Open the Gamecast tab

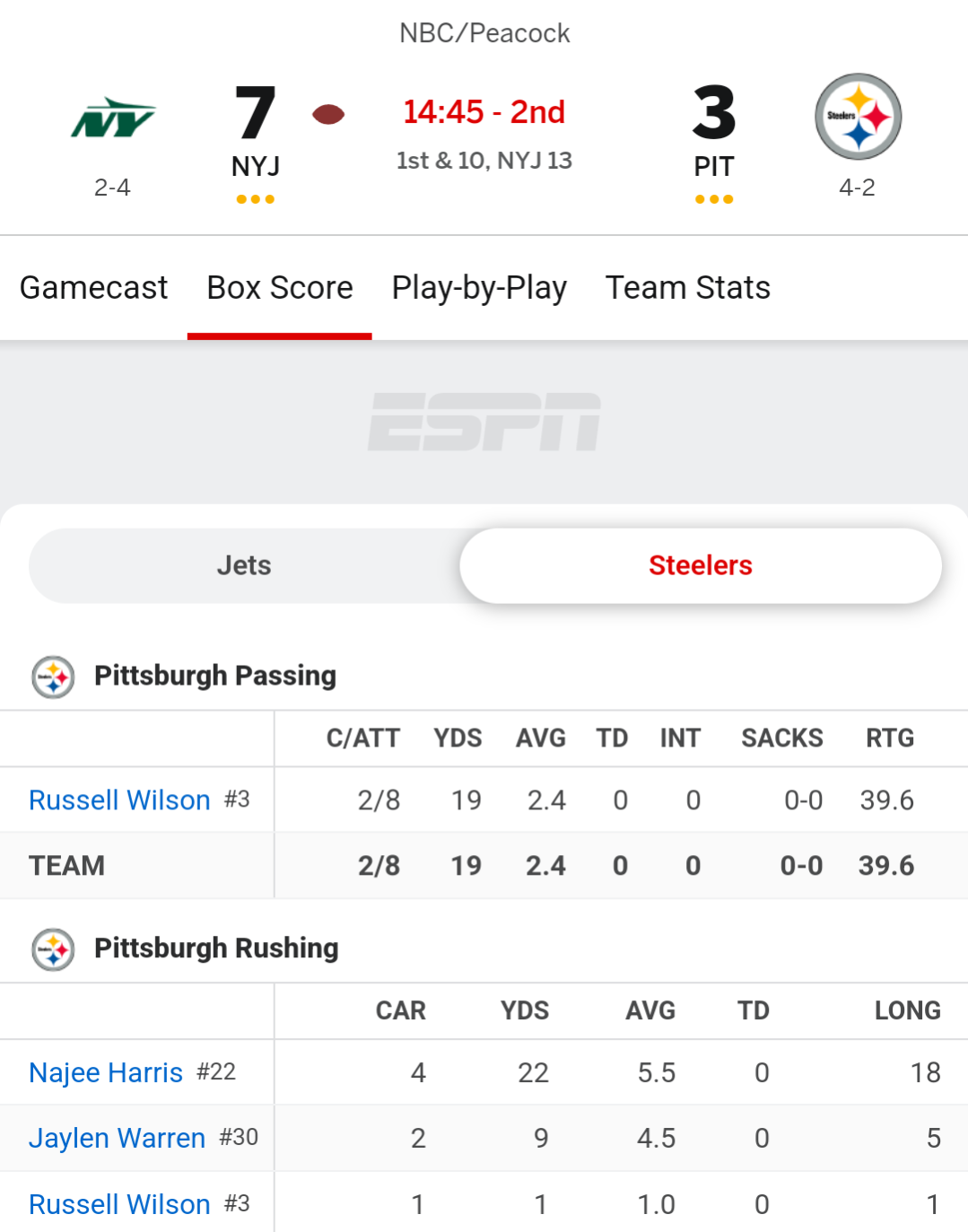coord(93,288)
